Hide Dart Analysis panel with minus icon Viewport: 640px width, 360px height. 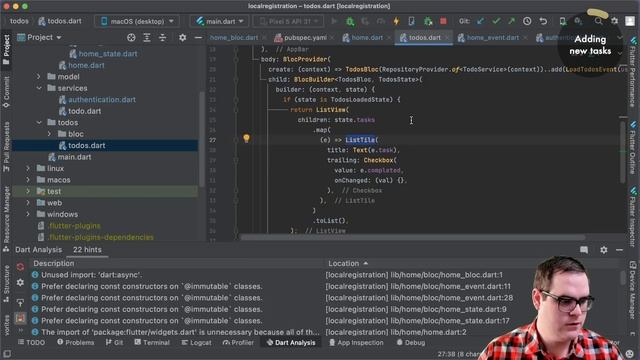tap(619, 250)
